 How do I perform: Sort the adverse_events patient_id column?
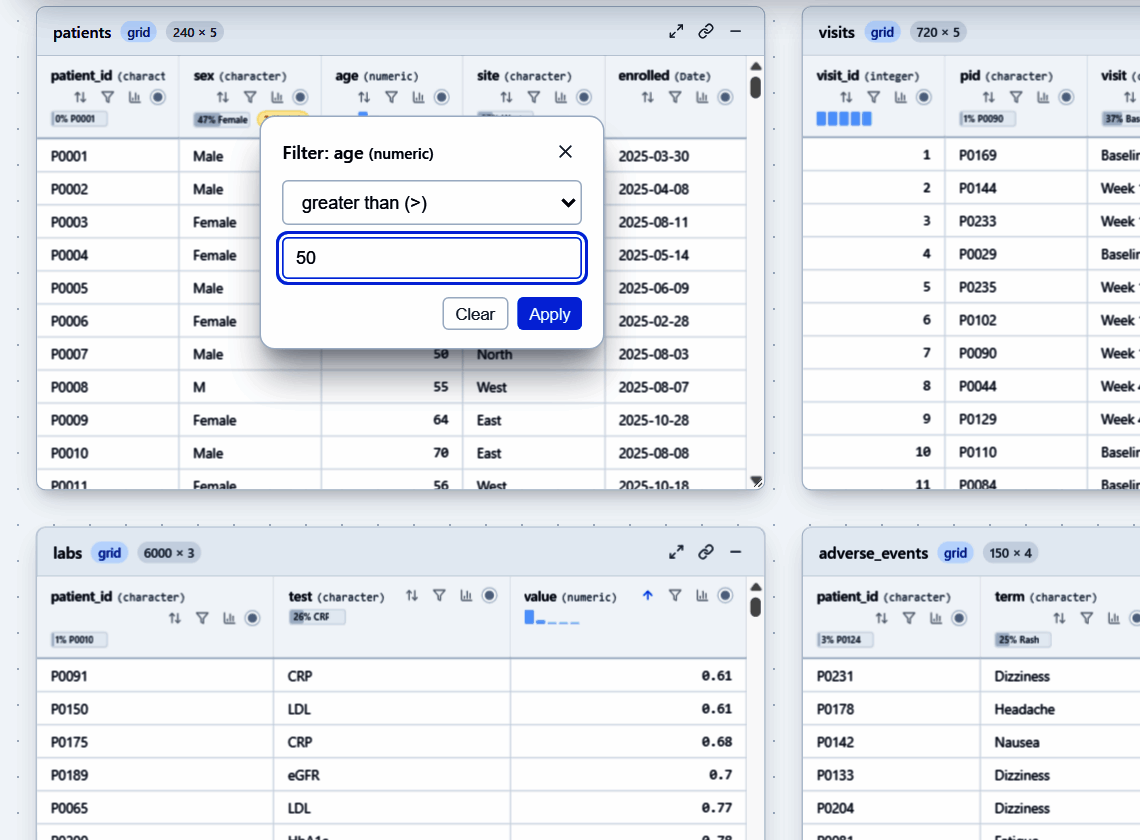click(x=881, y=618)
